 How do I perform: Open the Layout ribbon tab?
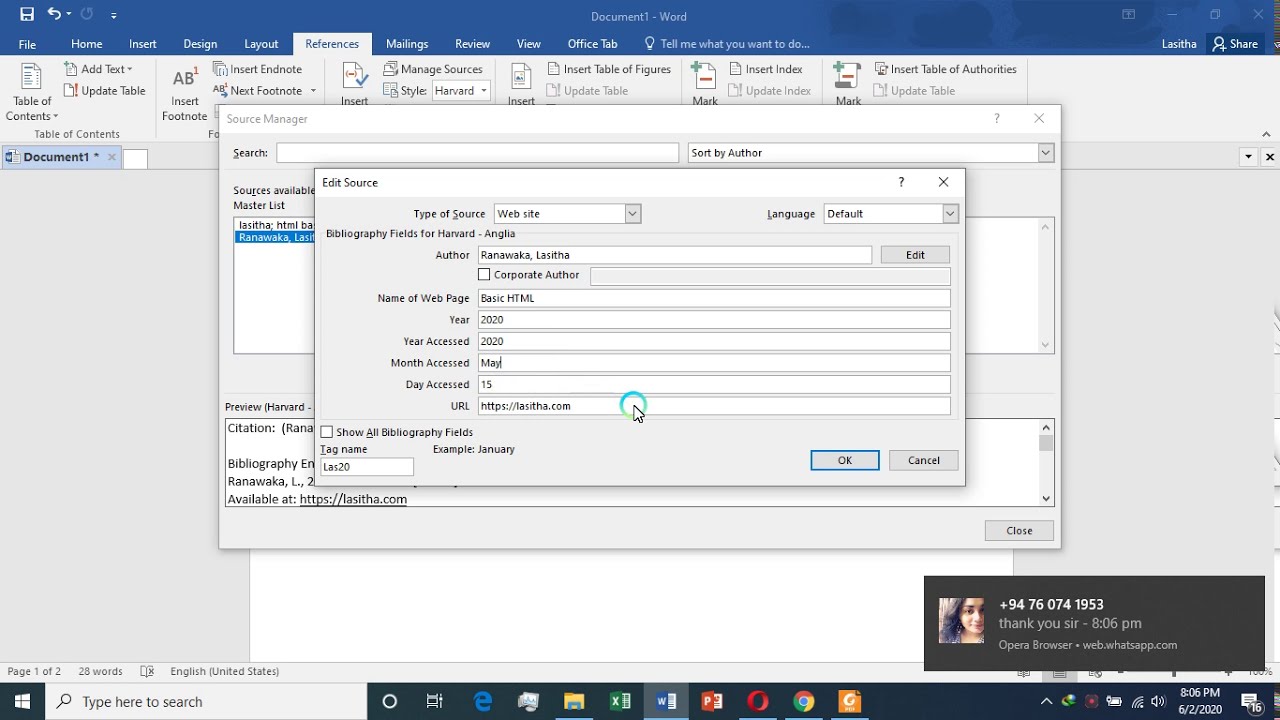click(261, 44)
